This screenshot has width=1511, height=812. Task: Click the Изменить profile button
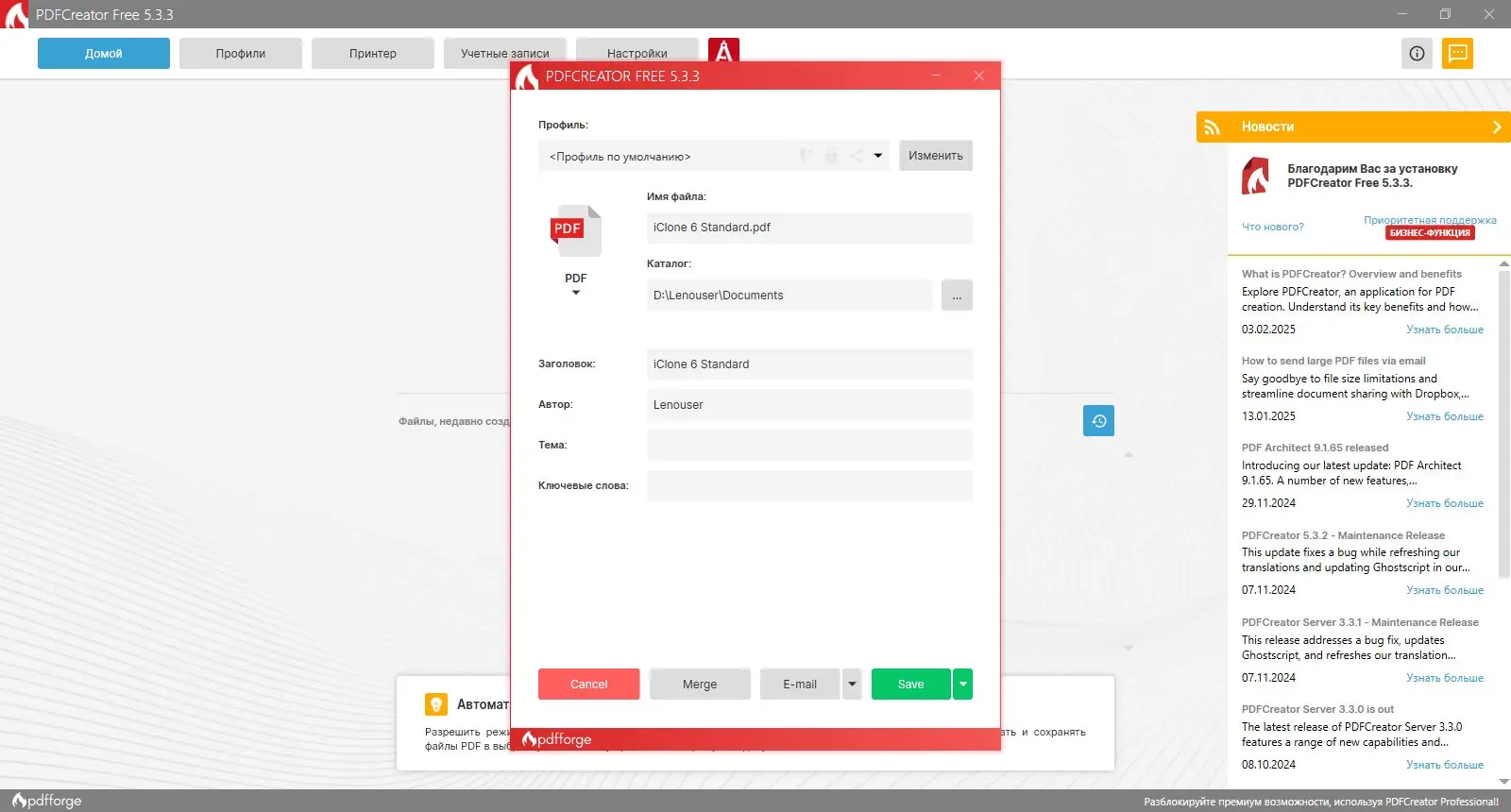tap(936, 156)
